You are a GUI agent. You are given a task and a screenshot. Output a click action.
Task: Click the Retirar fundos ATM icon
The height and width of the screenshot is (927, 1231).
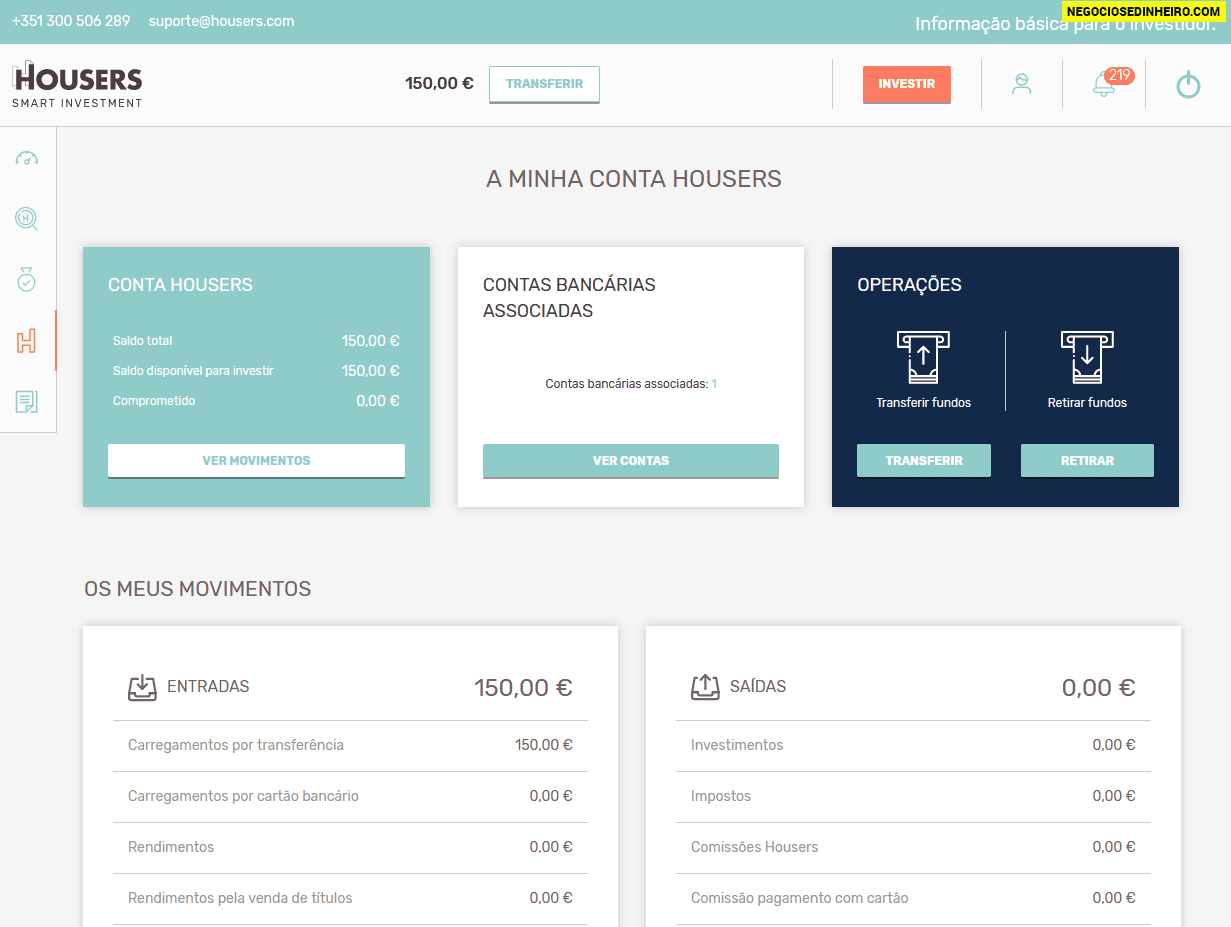coord(1087,357)
